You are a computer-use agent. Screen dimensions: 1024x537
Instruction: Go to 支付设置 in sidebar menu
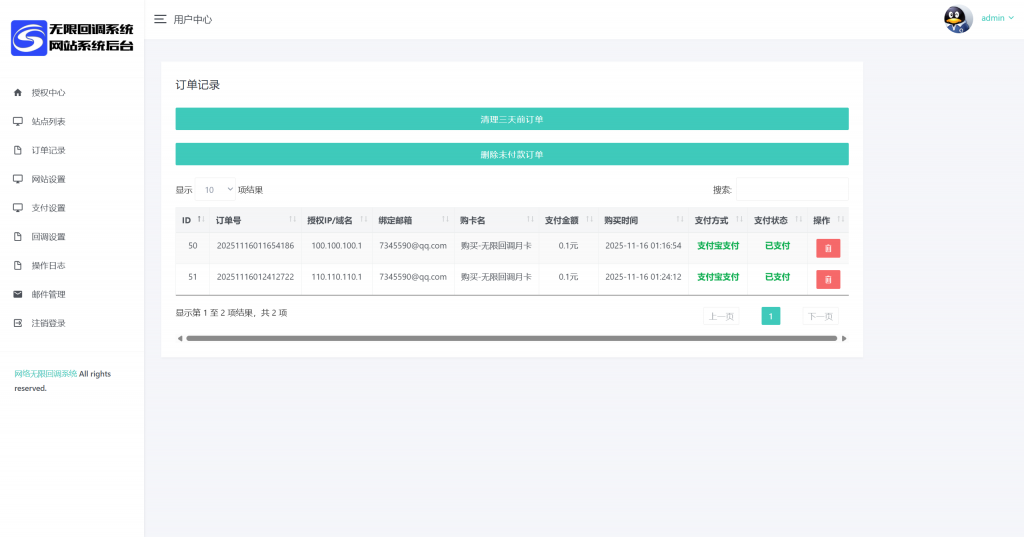(x=48, y=209)
